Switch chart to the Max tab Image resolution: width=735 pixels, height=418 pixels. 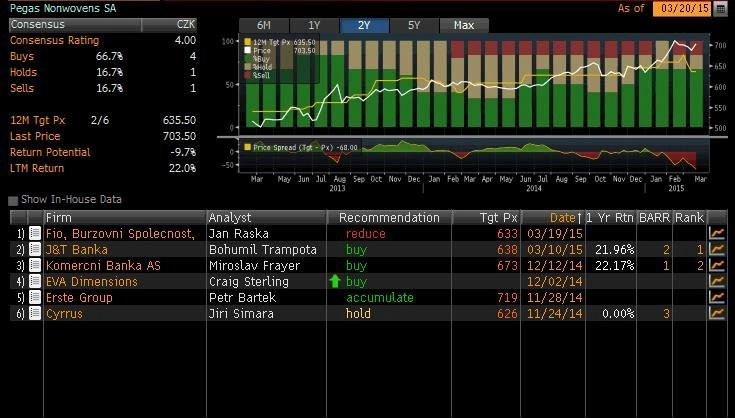[464, 25]
